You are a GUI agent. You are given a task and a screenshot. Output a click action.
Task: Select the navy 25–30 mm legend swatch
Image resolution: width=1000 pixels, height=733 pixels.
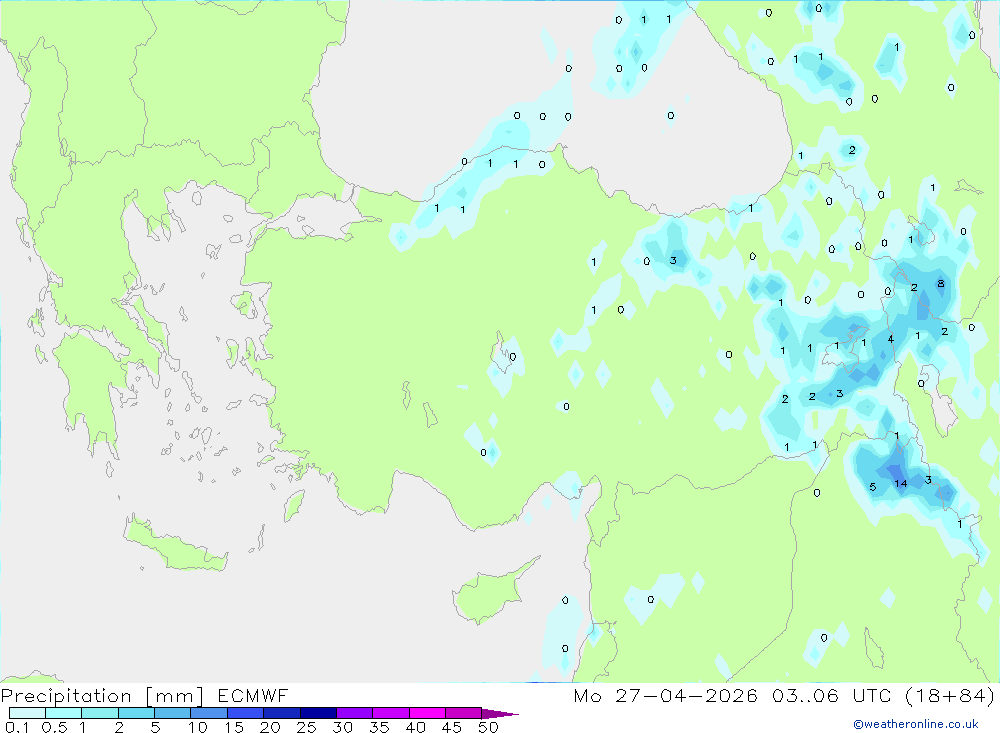click(x=318, y=713)
